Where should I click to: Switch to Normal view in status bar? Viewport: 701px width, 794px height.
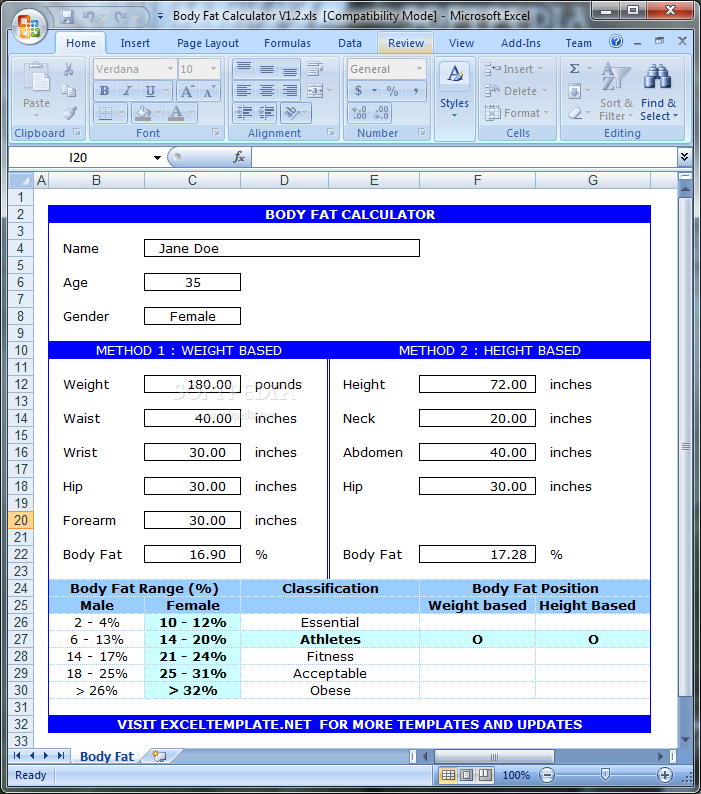tap(449, 775)
